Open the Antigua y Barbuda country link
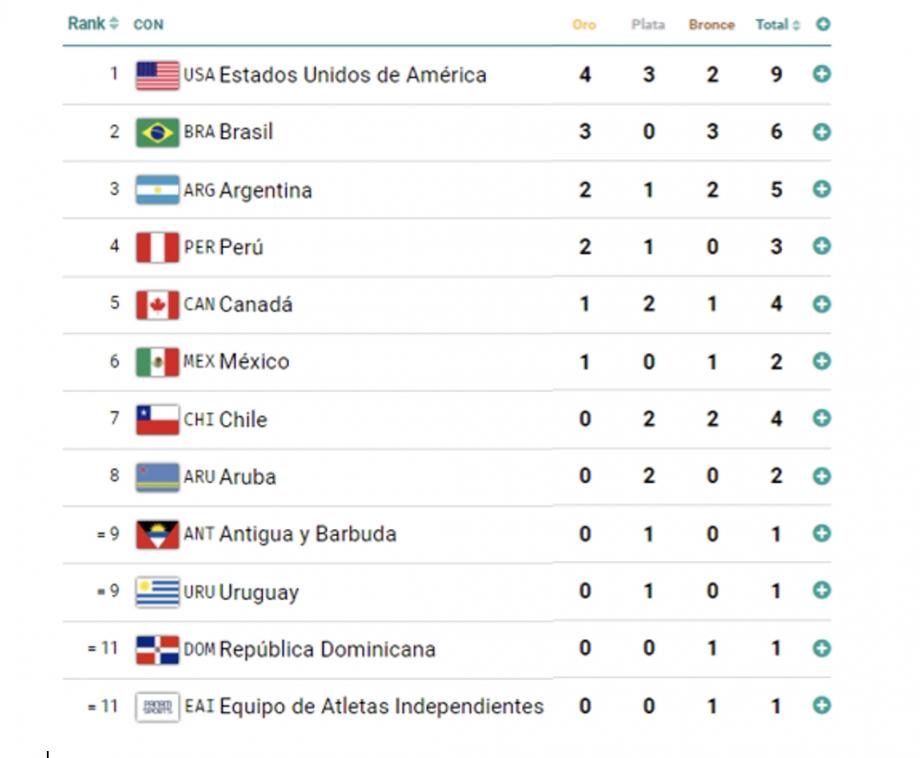920x758 pixels. coord(307,534)
